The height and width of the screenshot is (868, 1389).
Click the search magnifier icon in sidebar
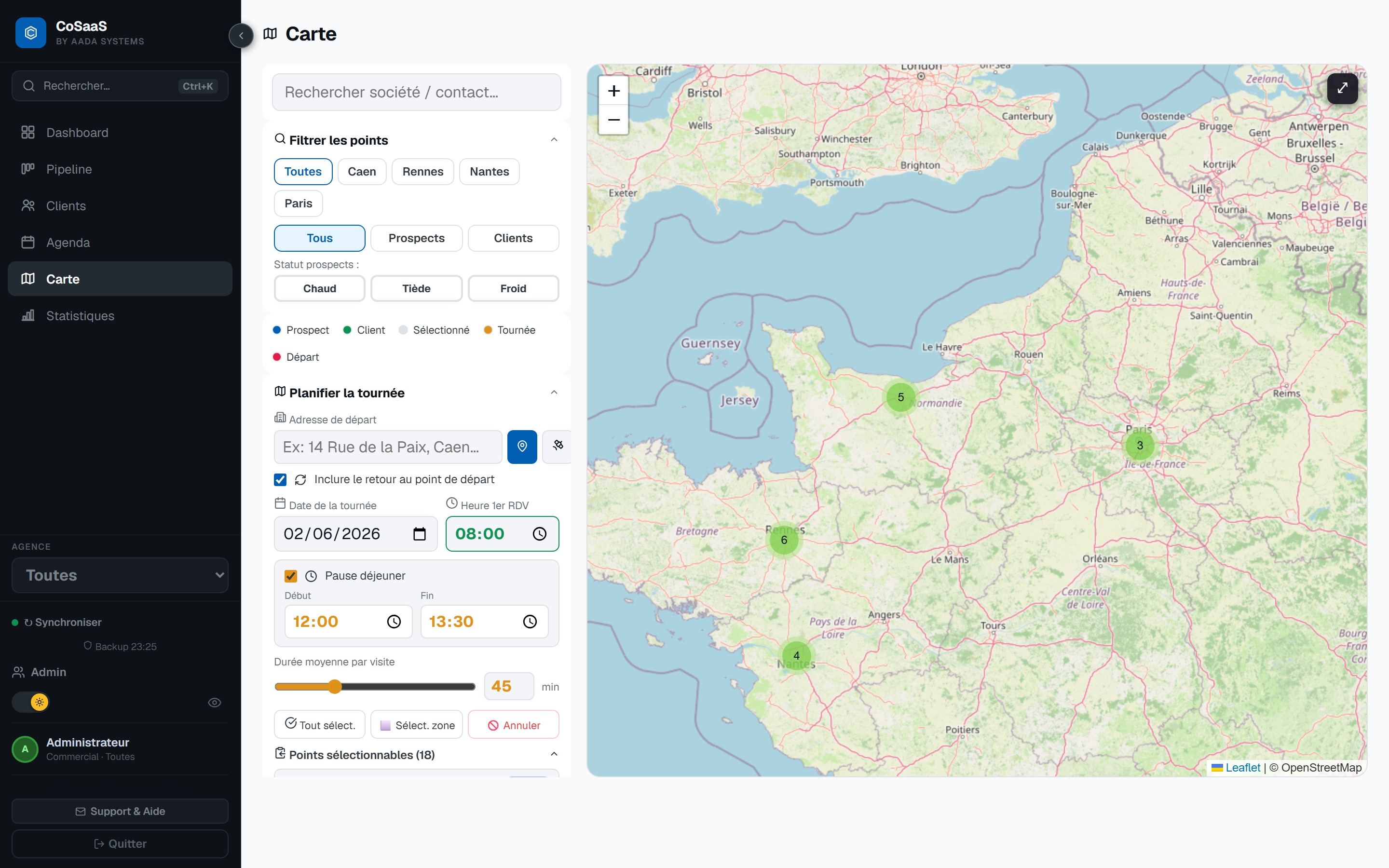pyautogui.click(x=29, y=85)
